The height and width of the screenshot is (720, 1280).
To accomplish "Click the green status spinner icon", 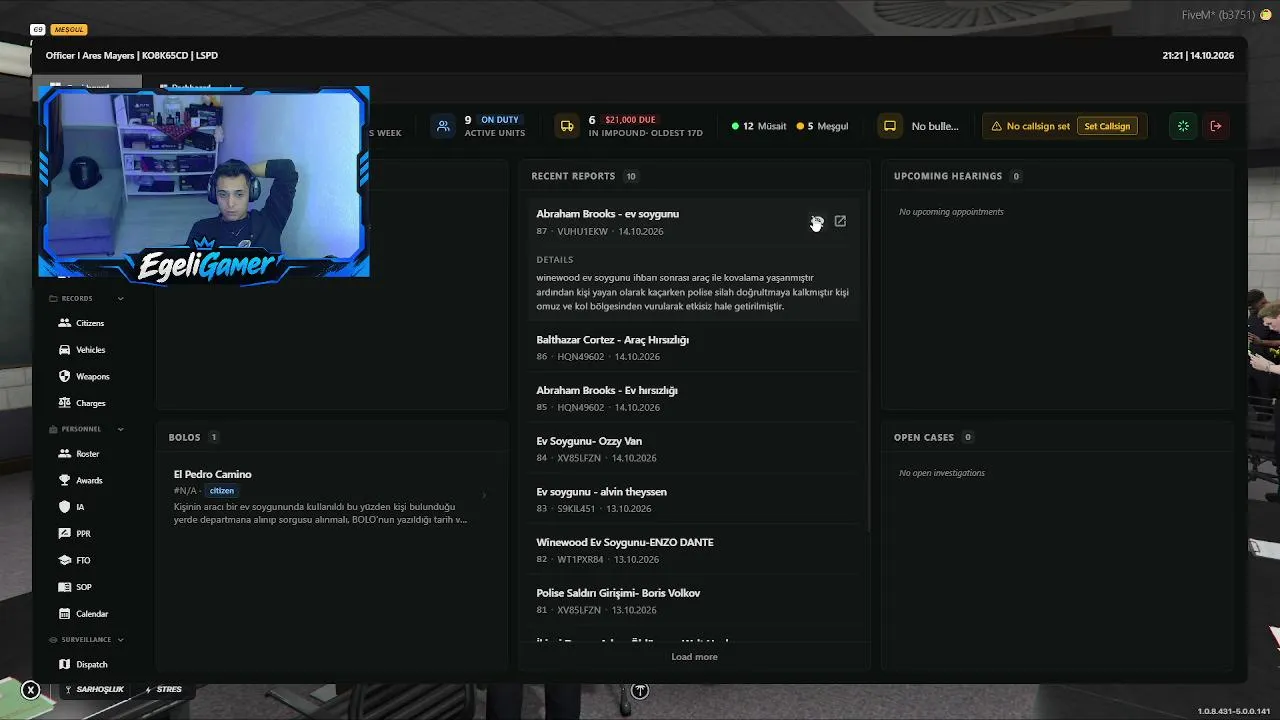I will point(1183,126).
